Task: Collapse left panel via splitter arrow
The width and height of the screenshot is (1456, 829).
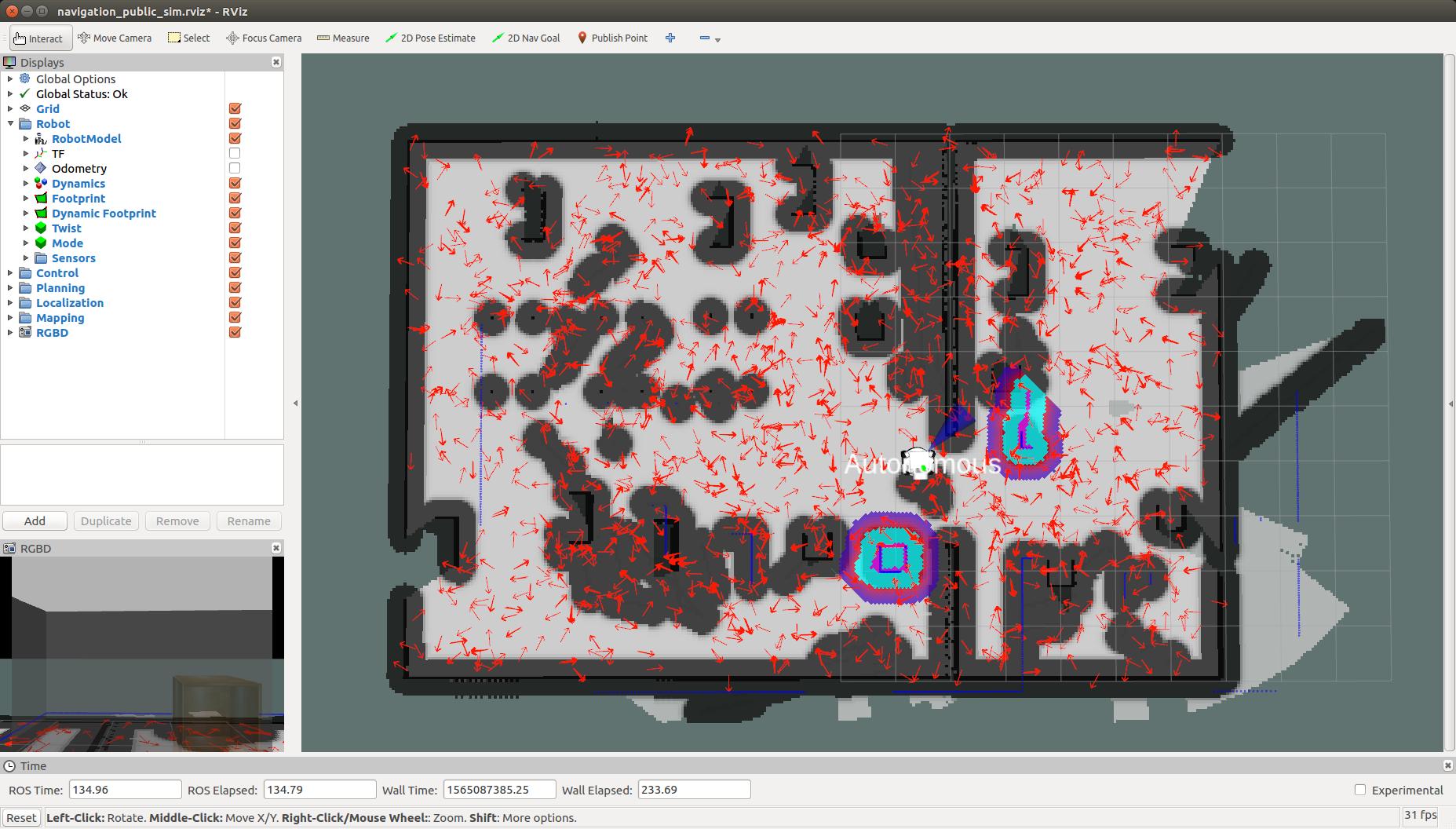Action: (x=295, y=403)
